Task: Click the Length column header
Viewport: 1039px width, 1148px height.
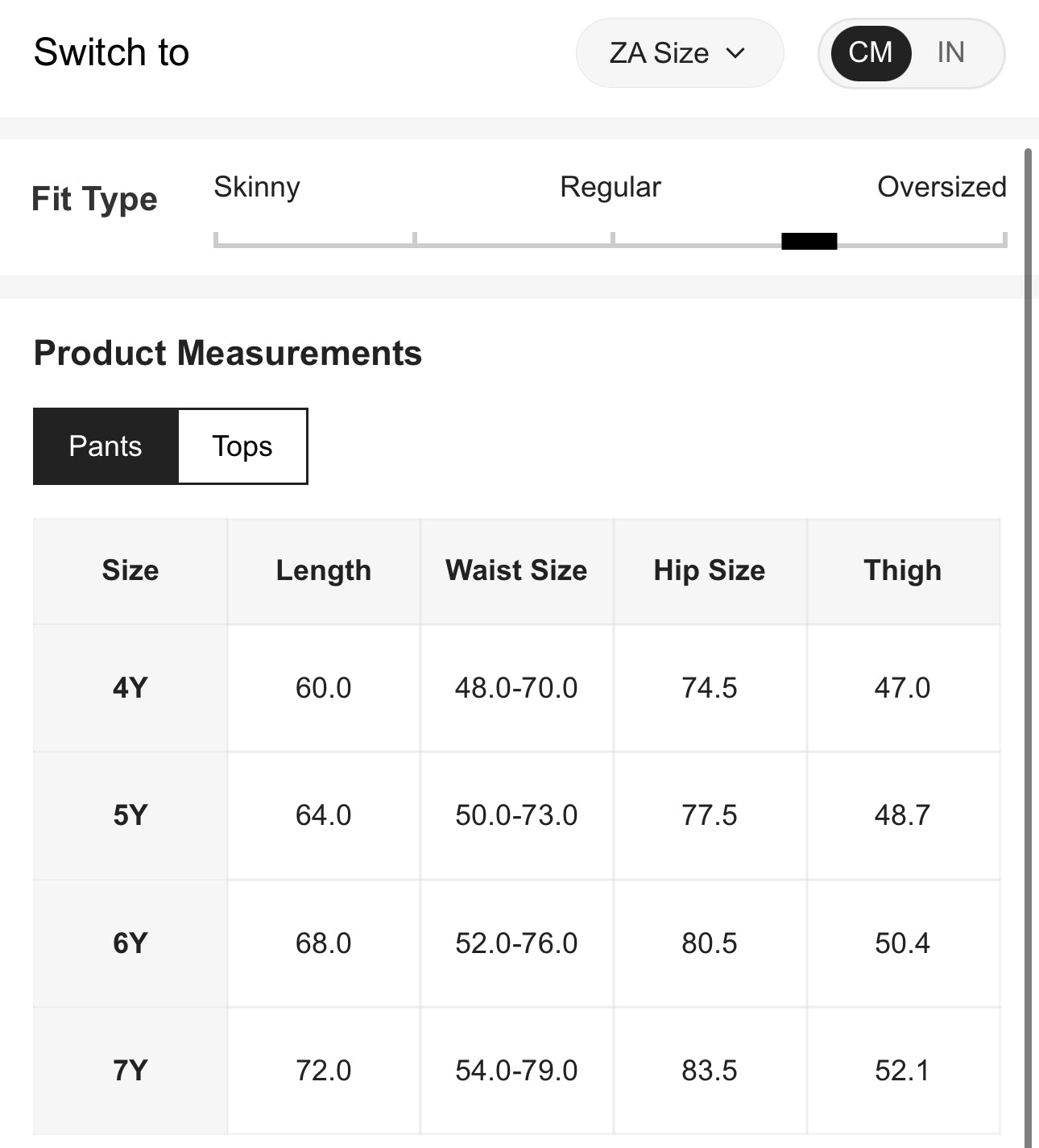Action: pyautogui.click(x=324, y=570)
